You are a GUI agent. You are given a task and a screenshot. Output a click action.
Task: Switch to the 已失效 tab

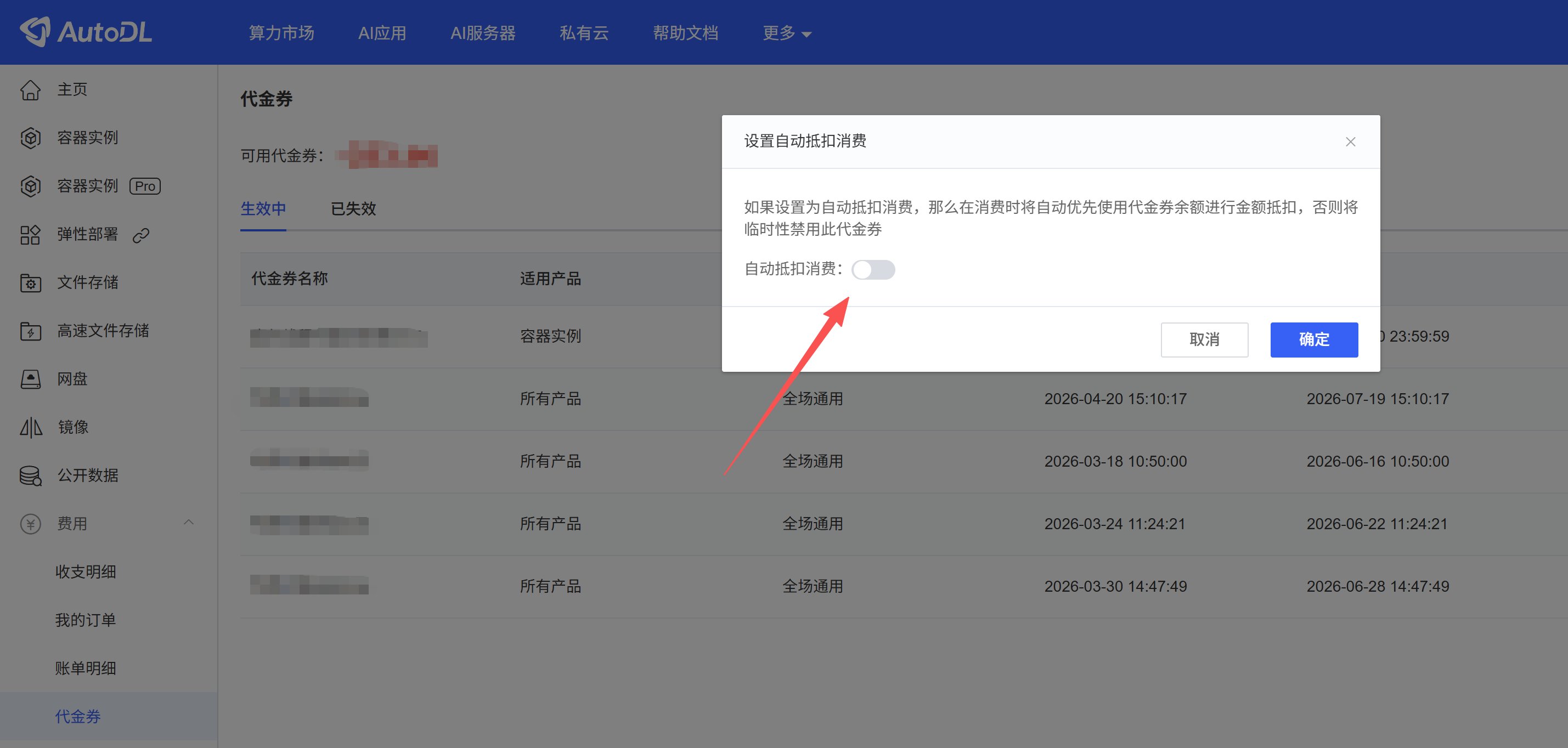[x=353, y=209]
